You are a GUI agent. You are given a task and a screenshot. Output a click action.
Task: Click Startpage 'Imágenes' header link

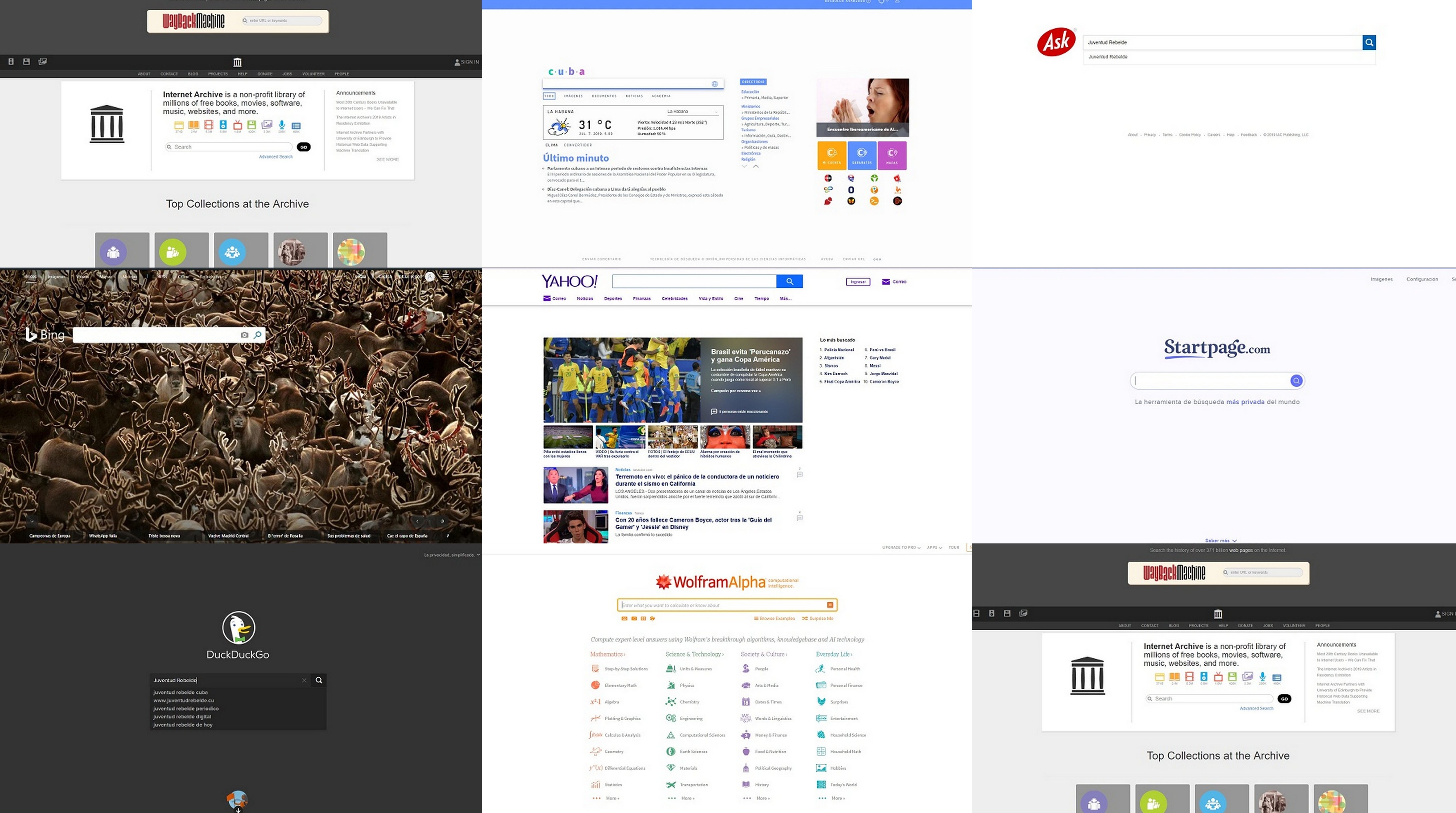(x=1381, y=279)
